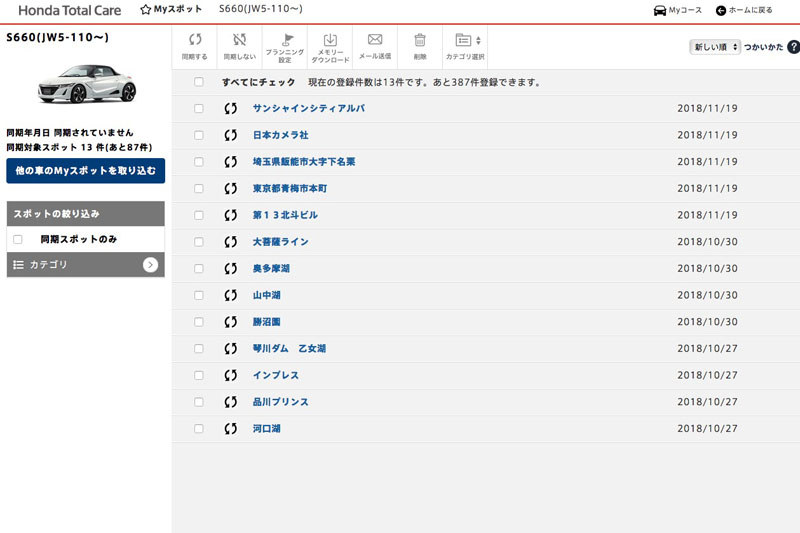This screenshot has height=533, width=800.
Task: Open the 河口湖 spot link
Action: point(267,428)
